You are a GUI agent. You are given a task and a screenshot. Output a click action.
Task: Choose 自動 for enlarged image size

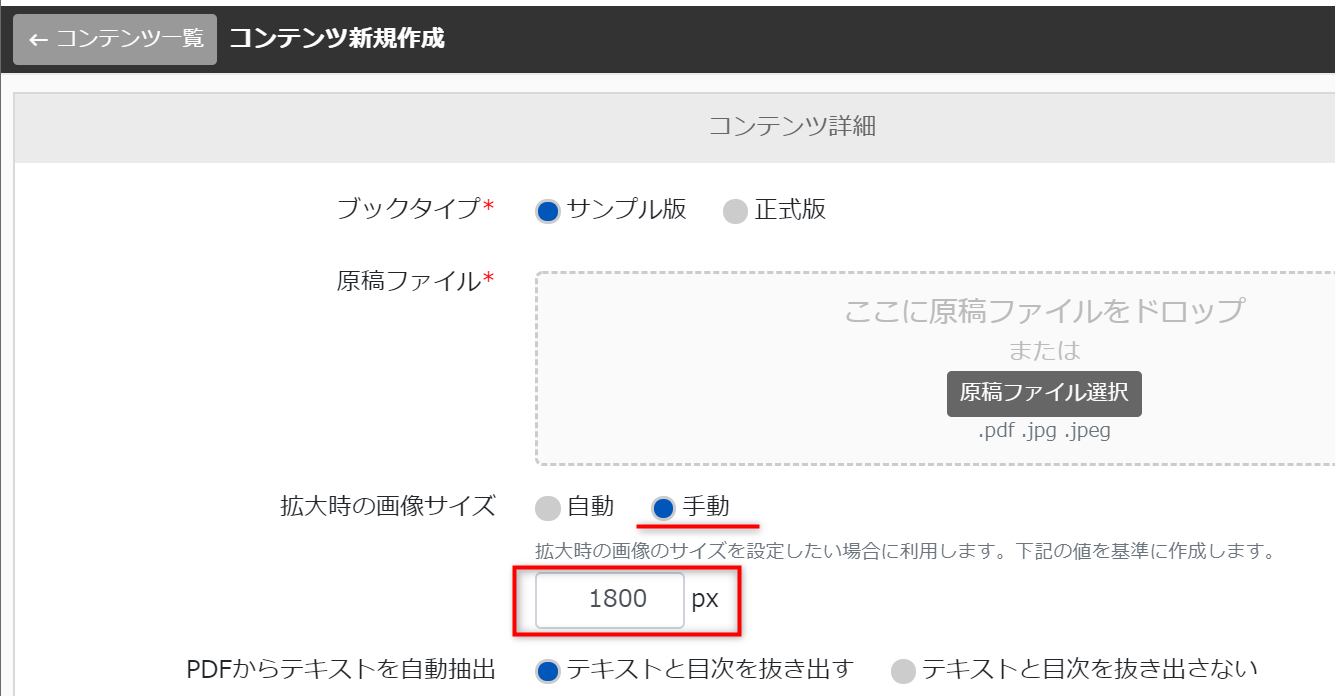pos(548,508)
